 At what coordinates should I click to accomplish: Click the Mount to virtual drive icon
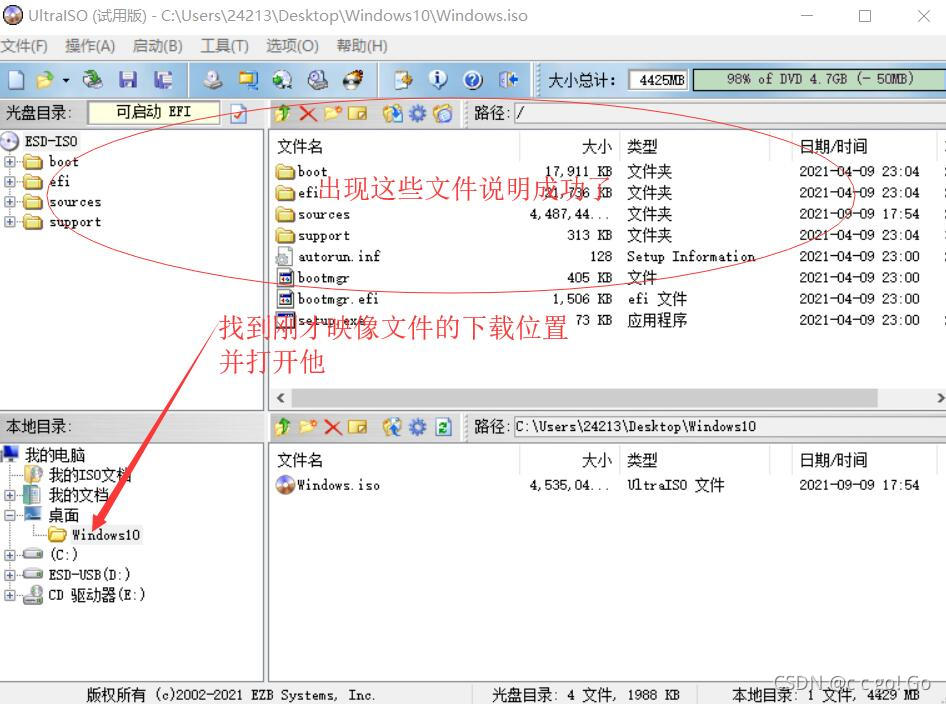pos(317,80)
